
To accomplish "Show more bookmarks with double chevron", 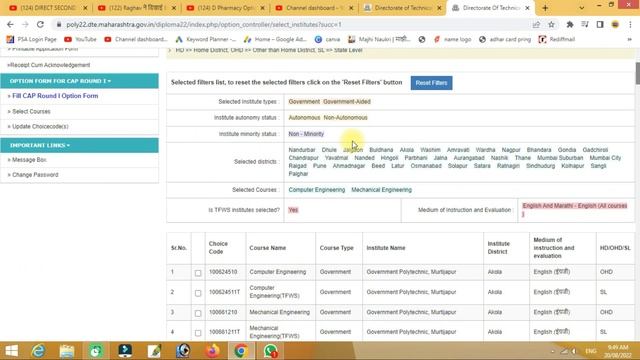I will click(629, 39).
